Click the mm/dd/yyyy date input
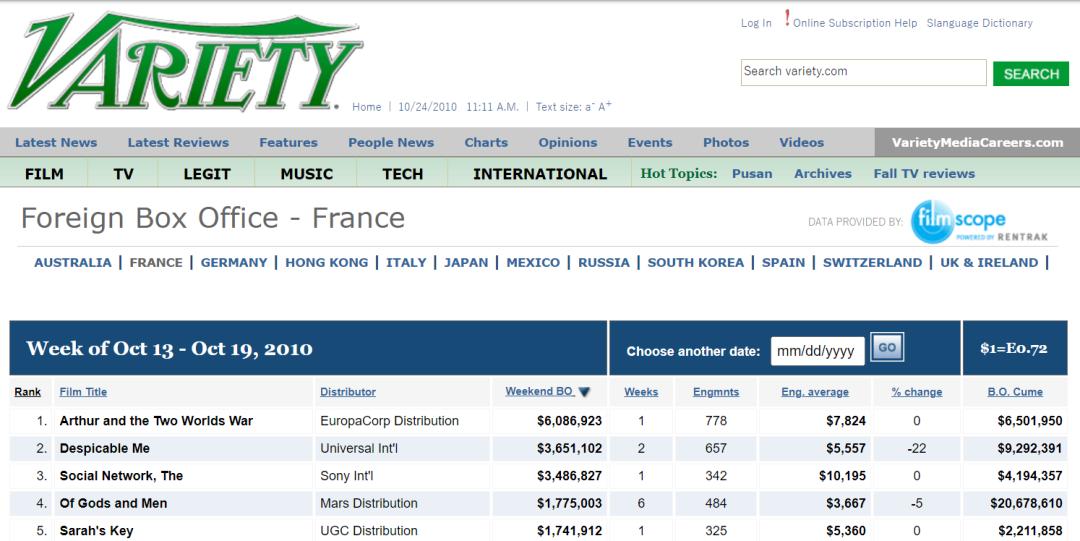 [818, 351]
